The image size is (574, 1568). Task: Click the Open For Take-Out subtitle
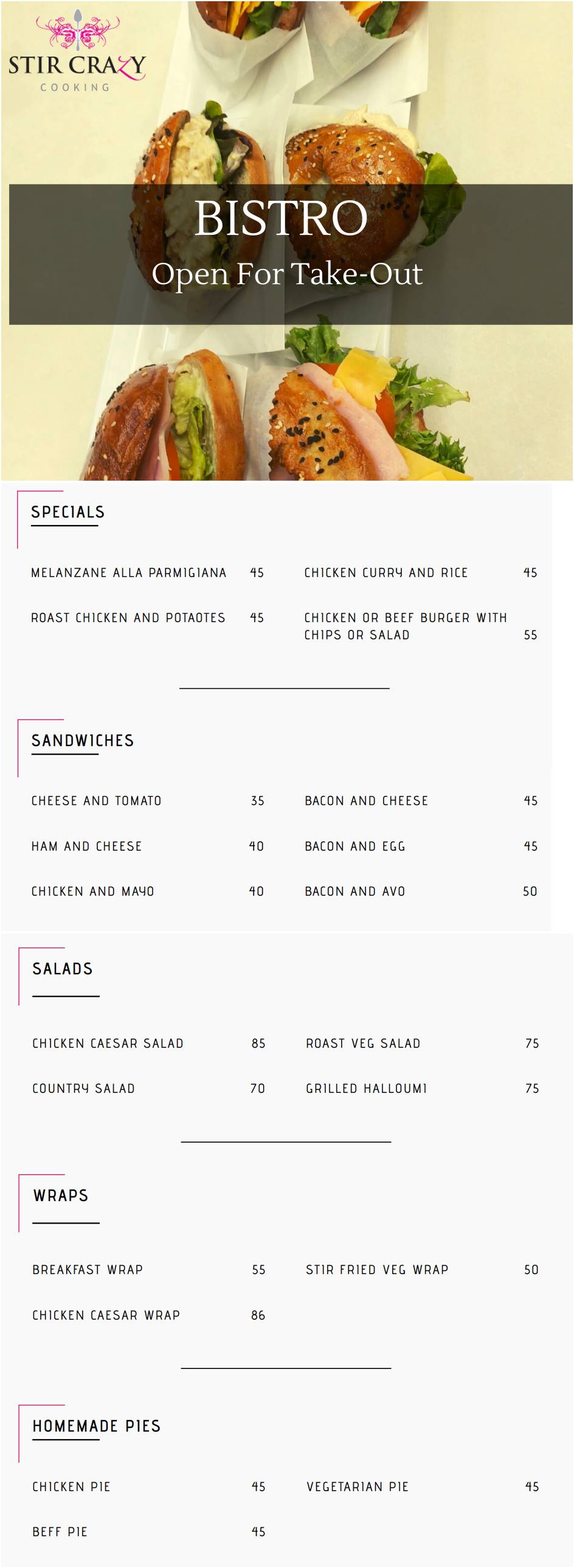(x=286, y=274)
